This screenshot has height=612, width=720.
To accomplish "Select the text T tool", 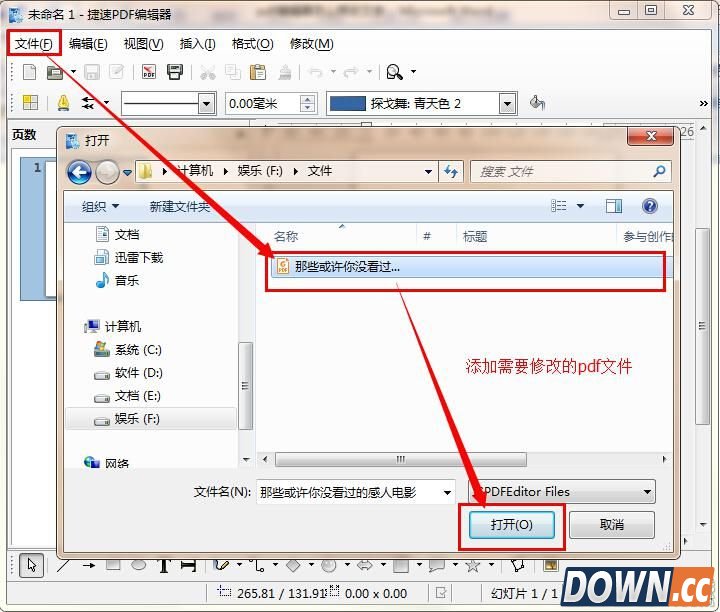I will tap(163, 566).
